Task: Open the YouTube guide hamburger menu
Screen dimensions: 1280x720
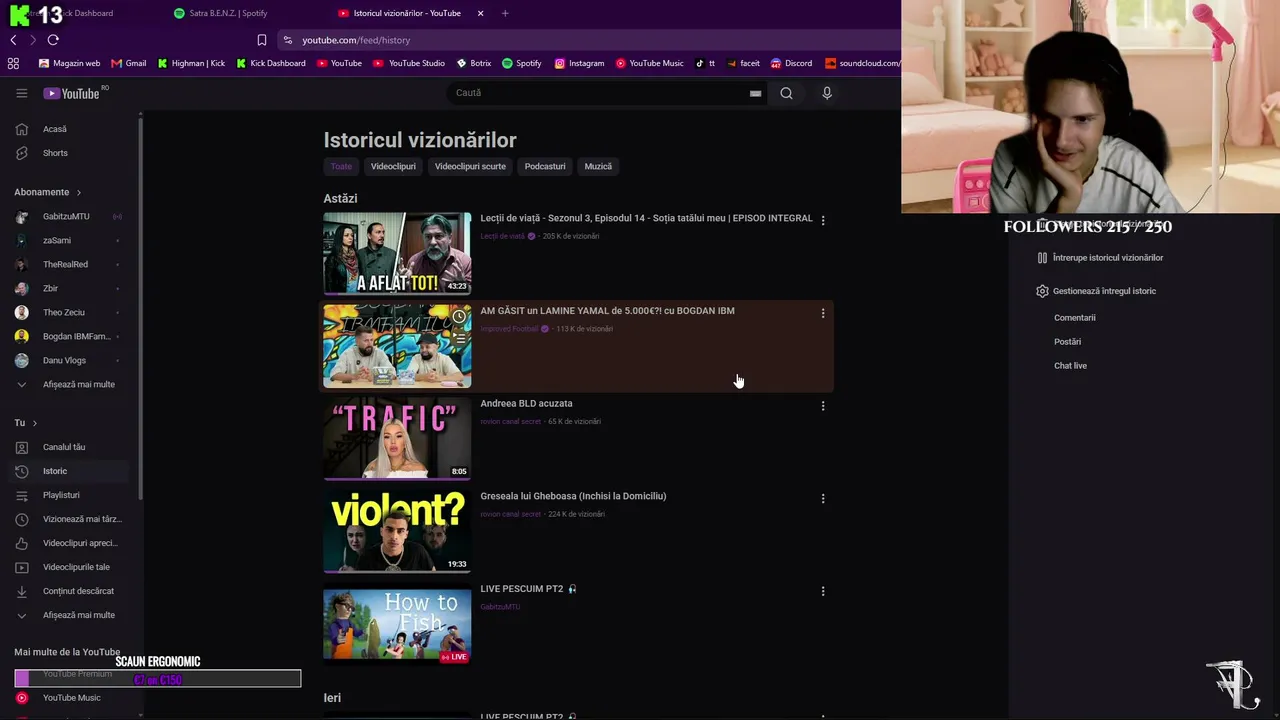Action: [x=21, y=93]
